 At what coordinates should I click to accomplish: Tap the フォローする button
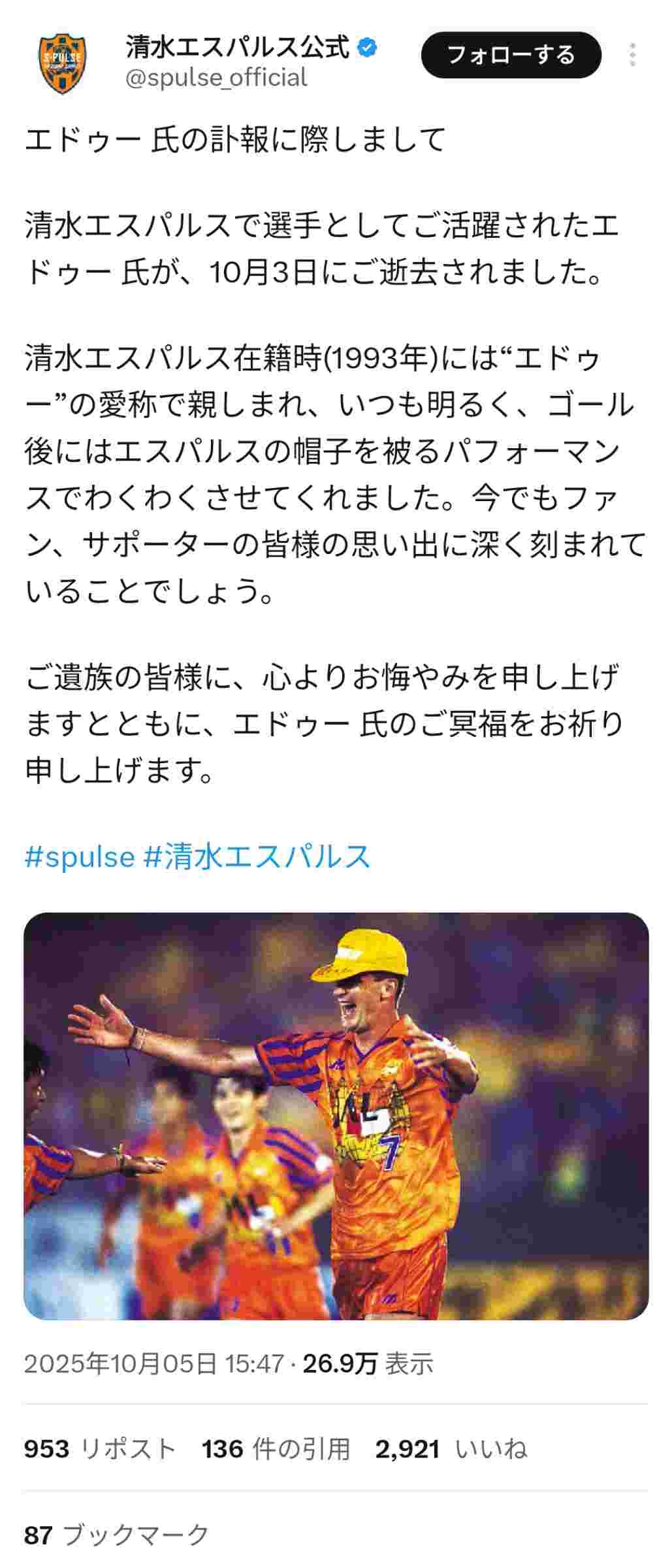point(511,55)
